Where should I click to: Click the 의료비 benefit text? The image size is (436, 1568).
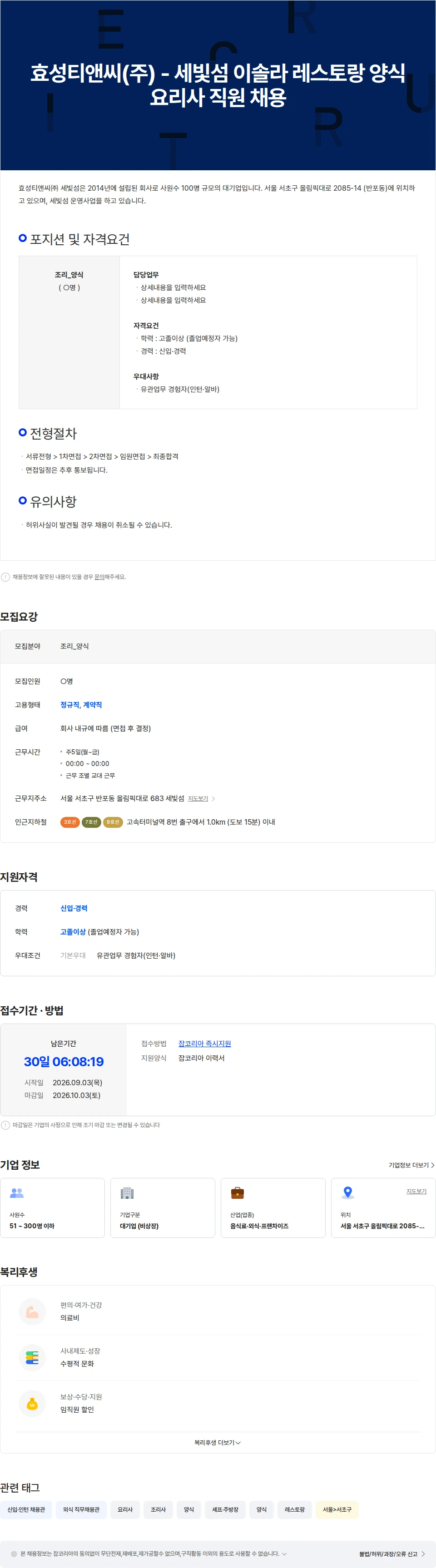point(70,1318)
